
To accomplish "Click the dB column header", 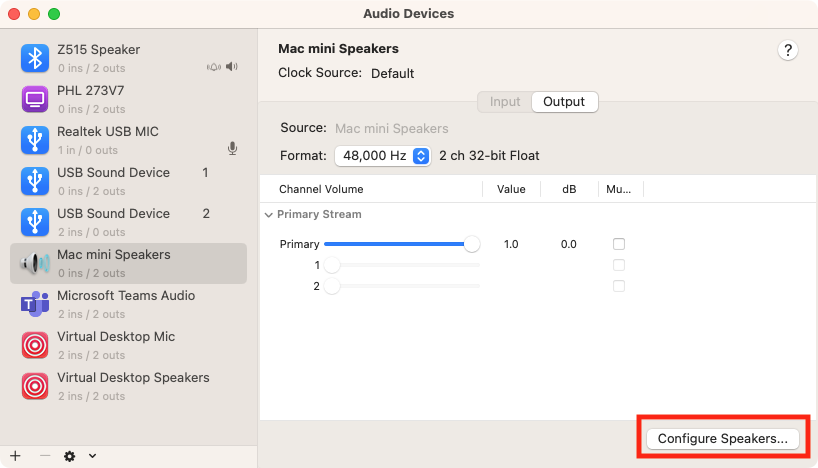I will (569, 189).
